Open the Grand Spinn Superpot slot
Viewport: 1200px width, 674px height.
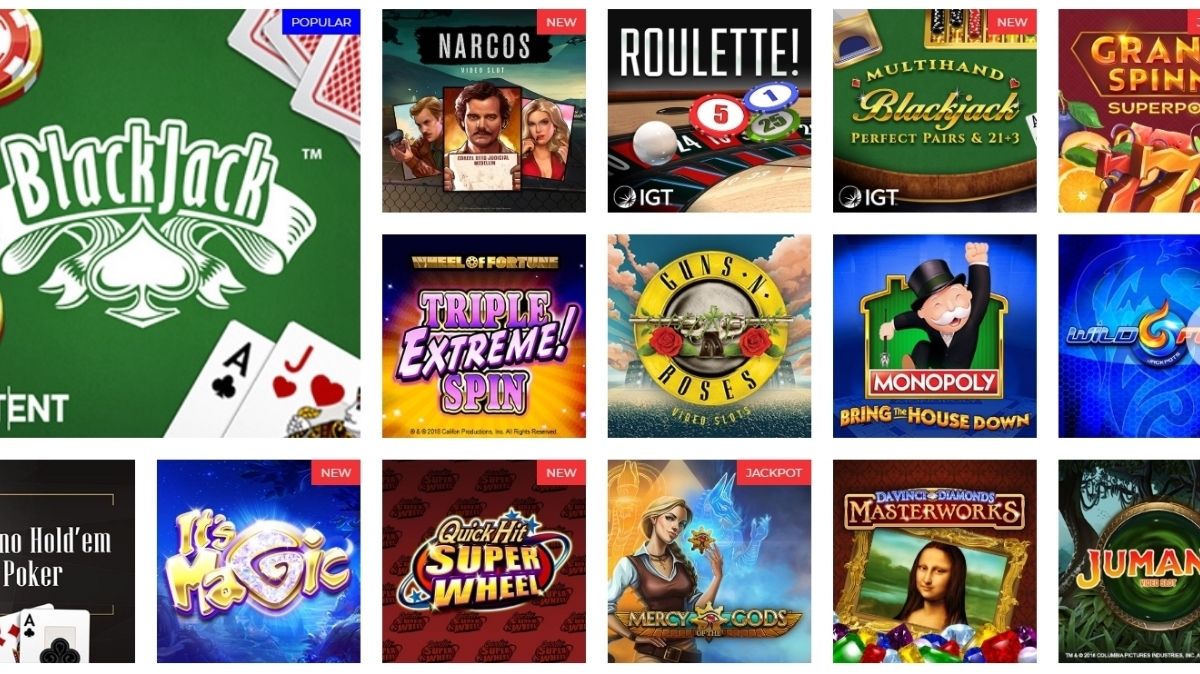(1129, 111)
